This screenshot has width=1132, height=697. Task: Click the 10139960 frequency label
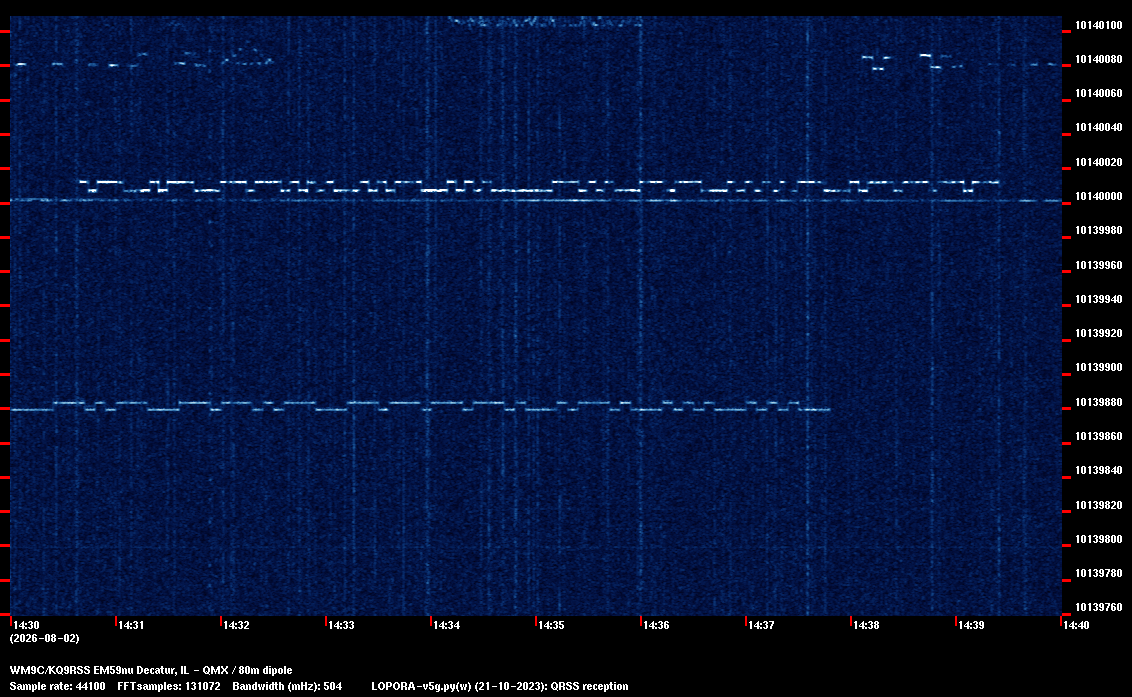point(1099,266)
